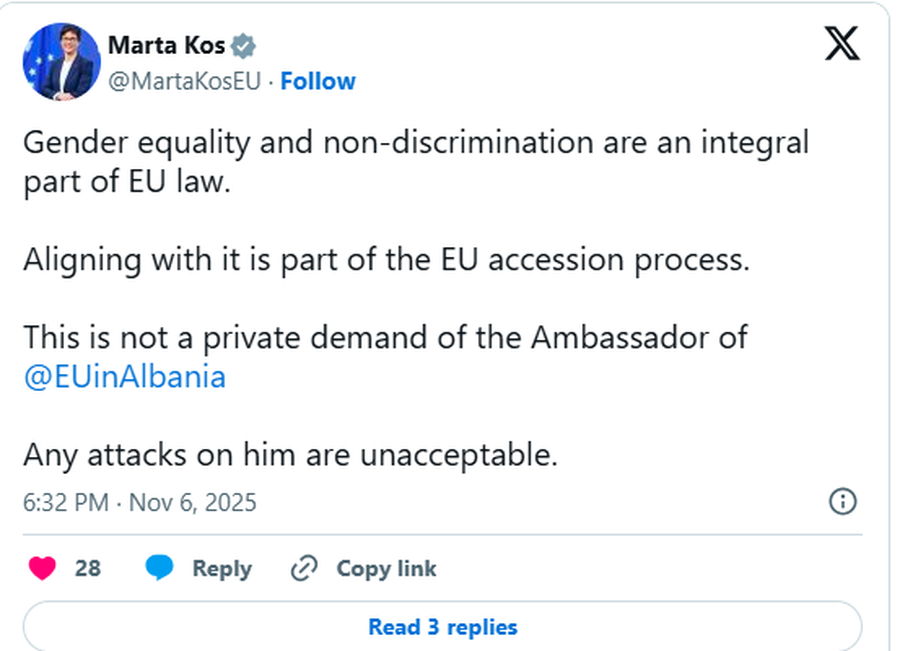View Marta Kos's profile picture
Image resolution: width=900 pixels, height=651 pixels.
[61, 61]
